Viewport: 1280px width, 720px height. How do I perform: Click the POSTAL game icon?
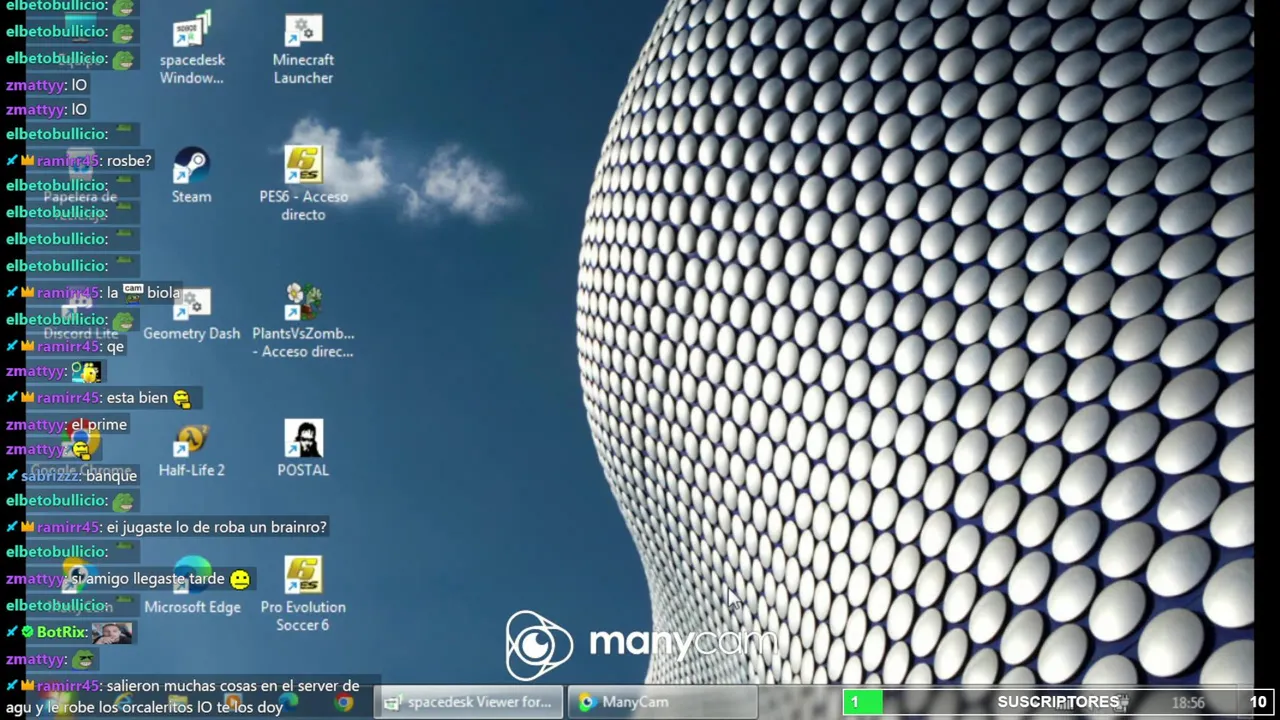[x=303, y=448]
